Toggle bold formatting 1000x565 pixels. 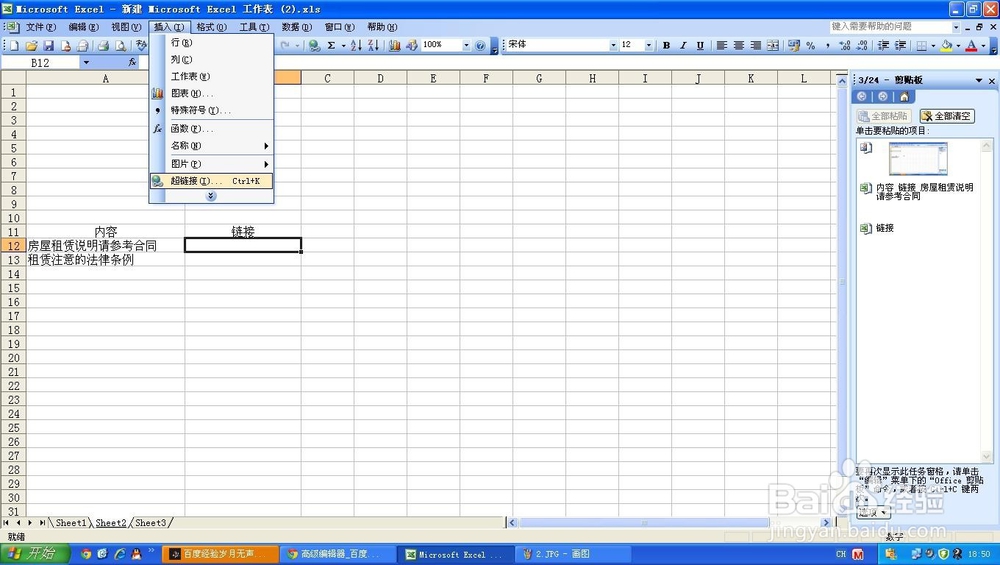point(666,45)
